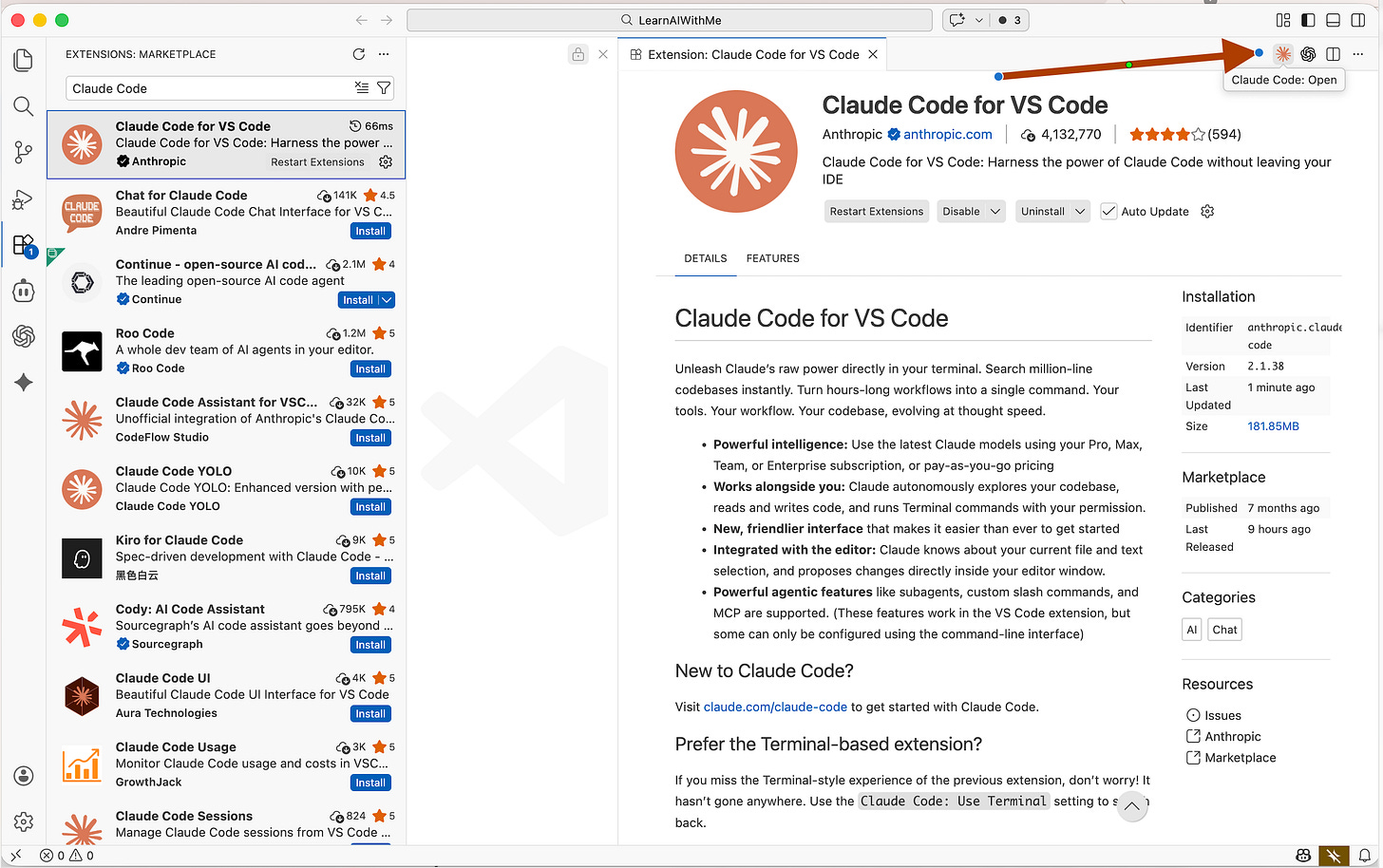Click the Disable button
1383x868 pixels.
(x=961, y=211)
